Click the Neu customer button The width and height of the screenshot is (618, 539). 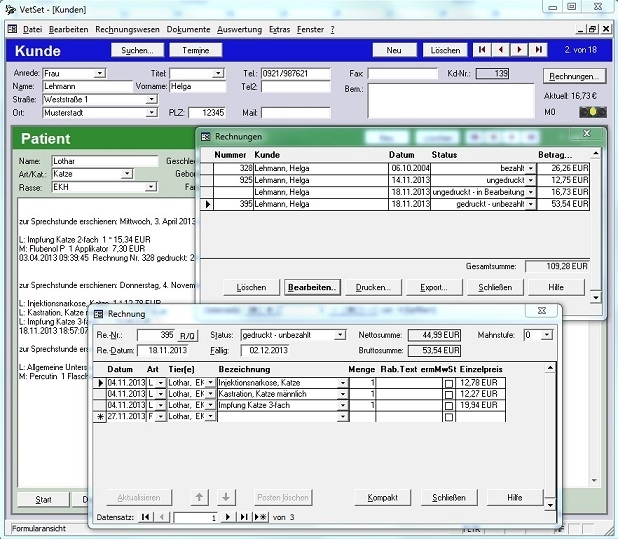(394, 50)
